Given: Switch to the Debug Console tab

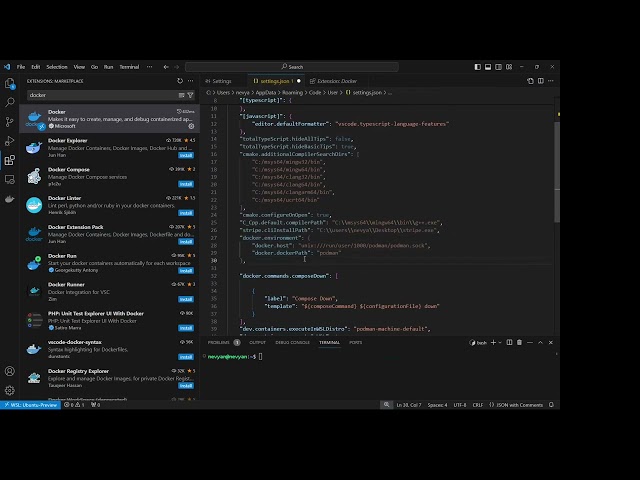Looking at the screenshot, I should click(292, 342).
